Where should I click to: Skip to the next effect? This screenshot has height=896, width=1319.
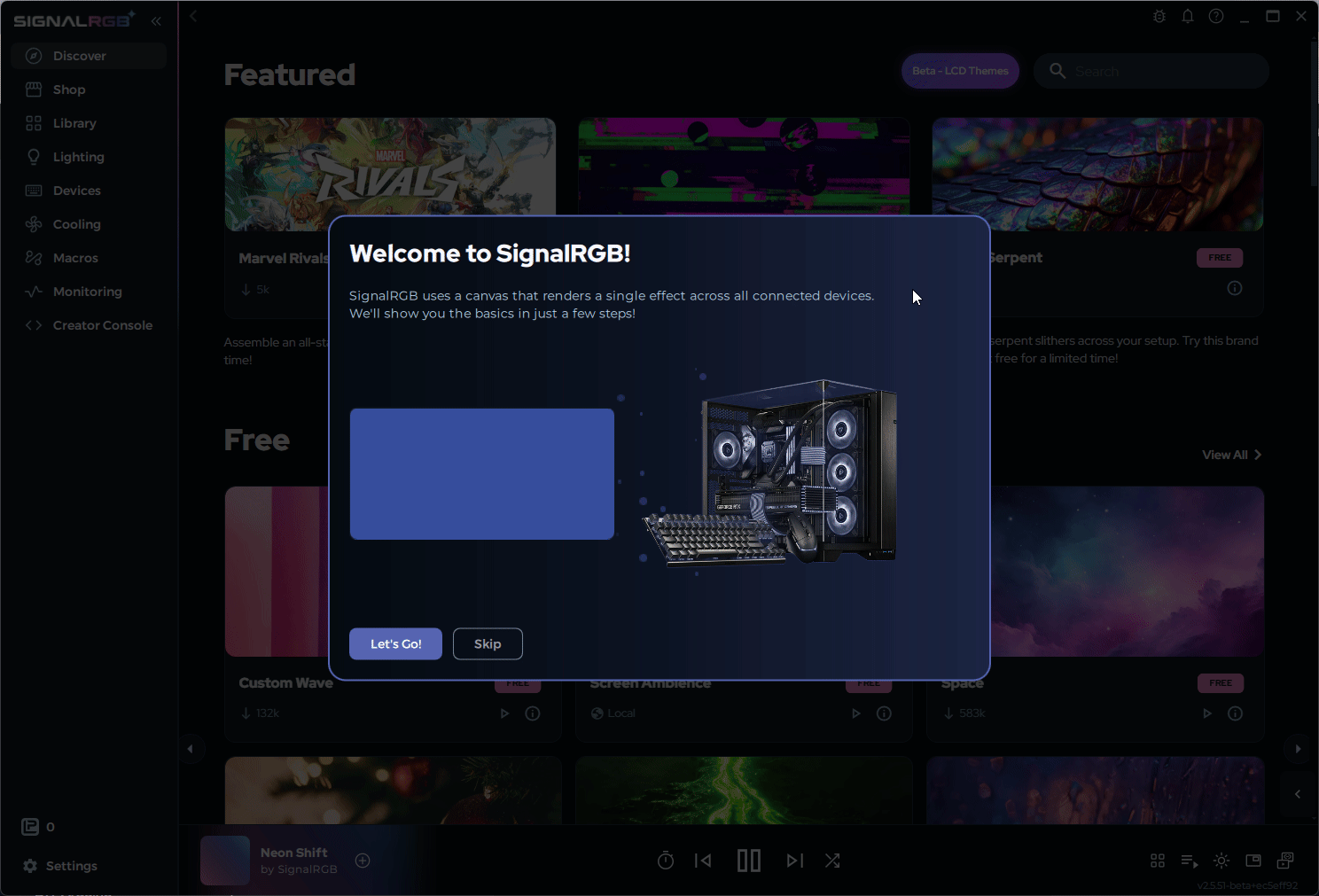pos(794,860)
